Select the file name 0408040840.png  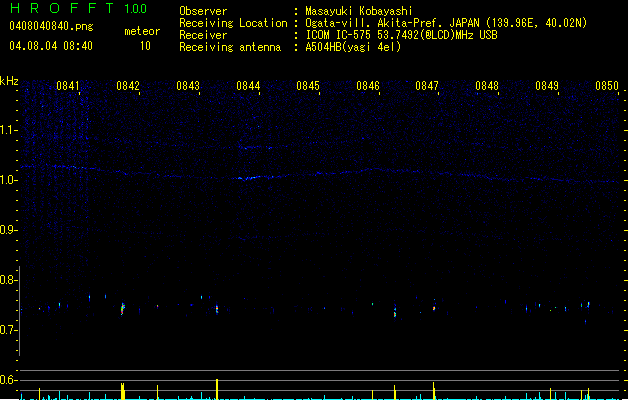coord(51,26)
